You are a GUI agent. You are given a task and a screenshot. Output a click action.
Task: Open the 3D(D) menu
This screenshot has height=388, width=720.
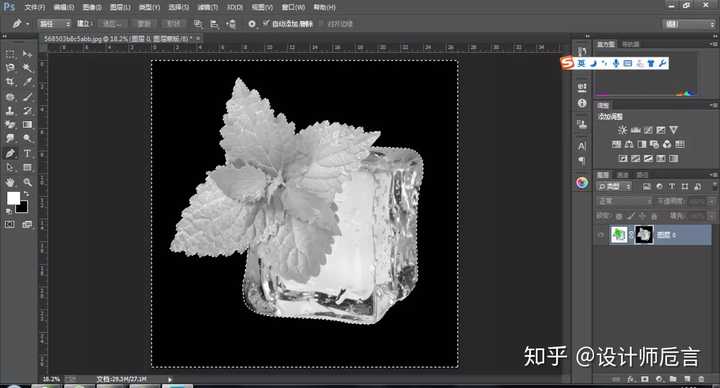coord(235,7)
